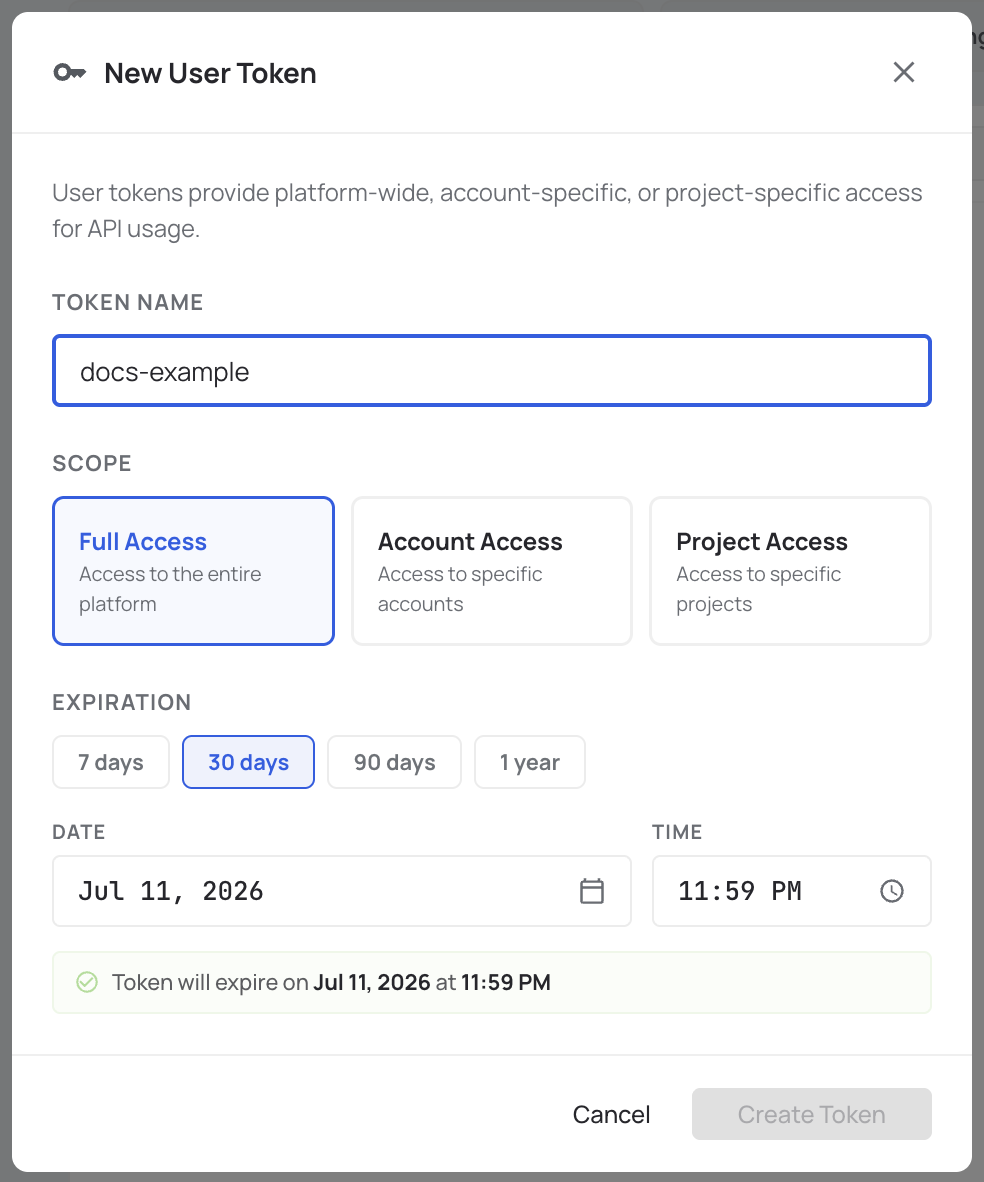This screenshot has width=984, height=1182.
Task: Click the 'User tokens provide platform-wide' description
Action: 487,210
